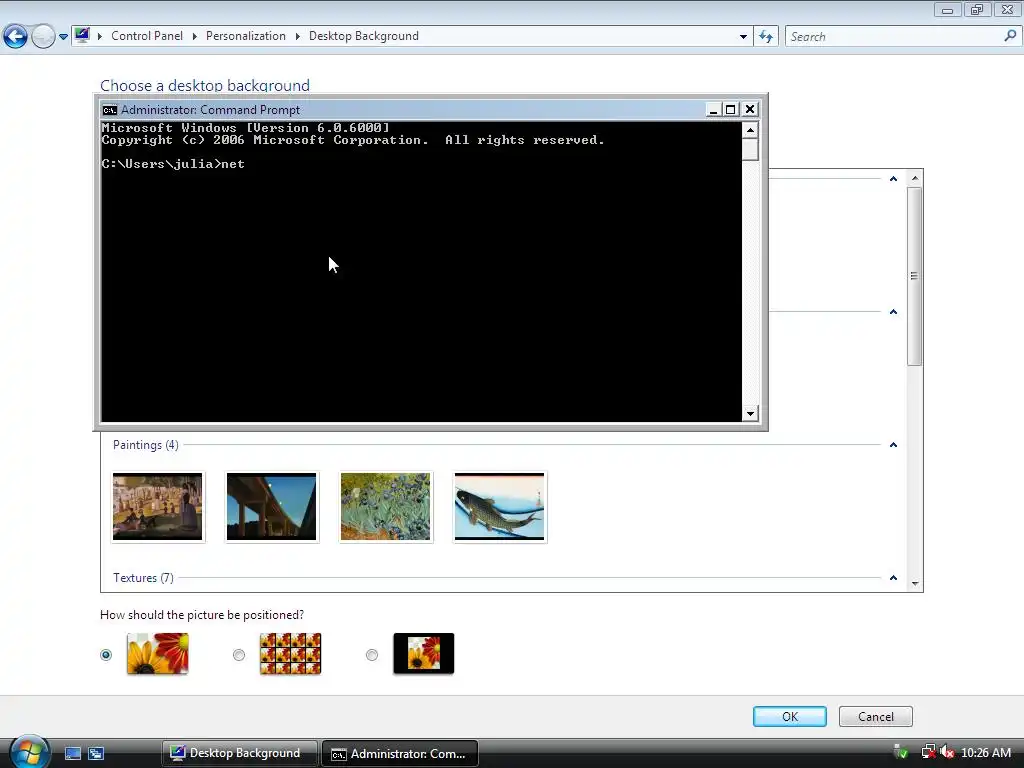The height and width of the screenshot is (768, 1024).
Task: Open the Windows Start orb
Action: [x=29, y=751]
